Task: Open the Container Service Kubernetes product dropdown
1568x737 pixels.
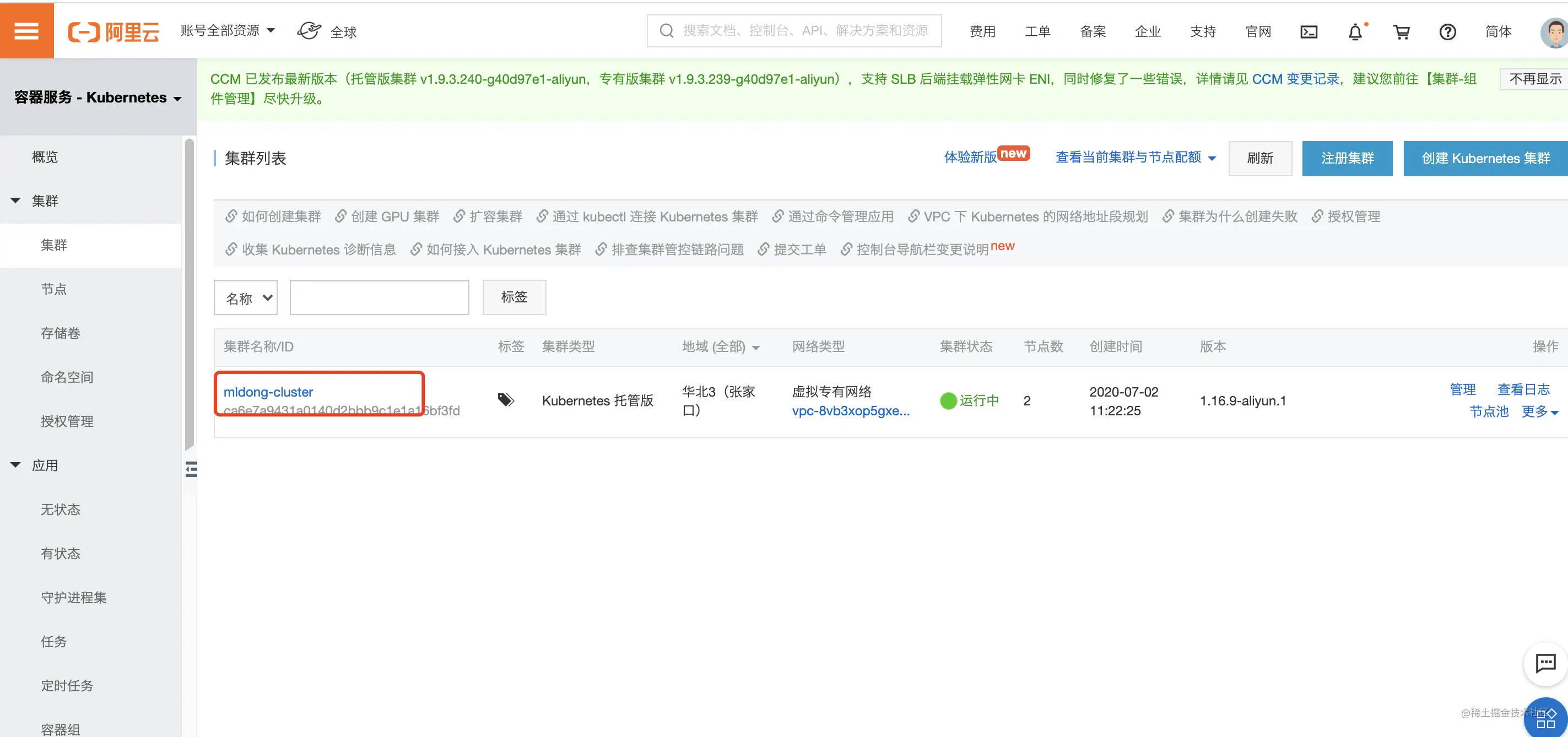Action: point(98,97)
